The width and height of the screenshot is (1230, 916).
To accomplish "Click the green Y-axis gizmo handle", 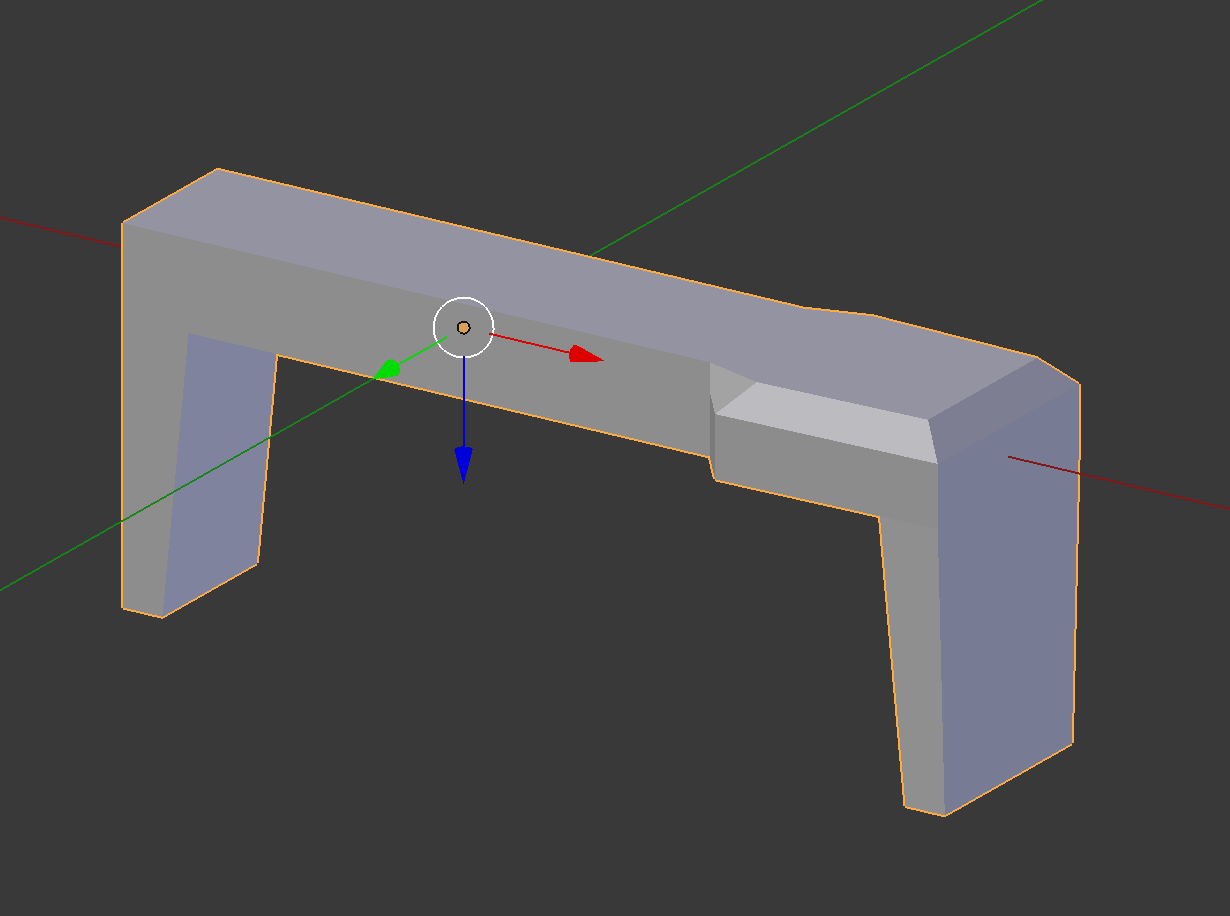I will 390,369.
